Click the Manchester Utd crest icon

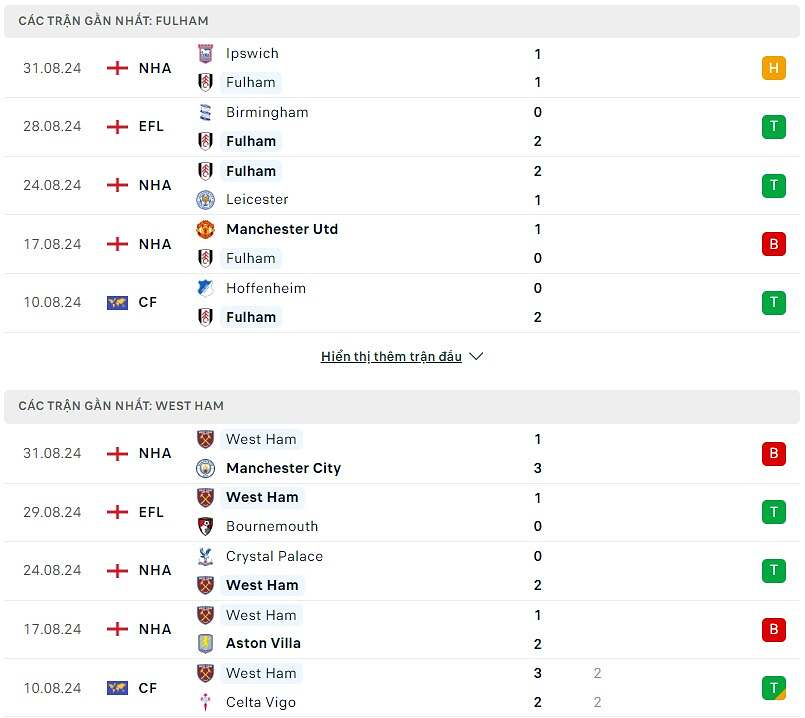(205, 229)
